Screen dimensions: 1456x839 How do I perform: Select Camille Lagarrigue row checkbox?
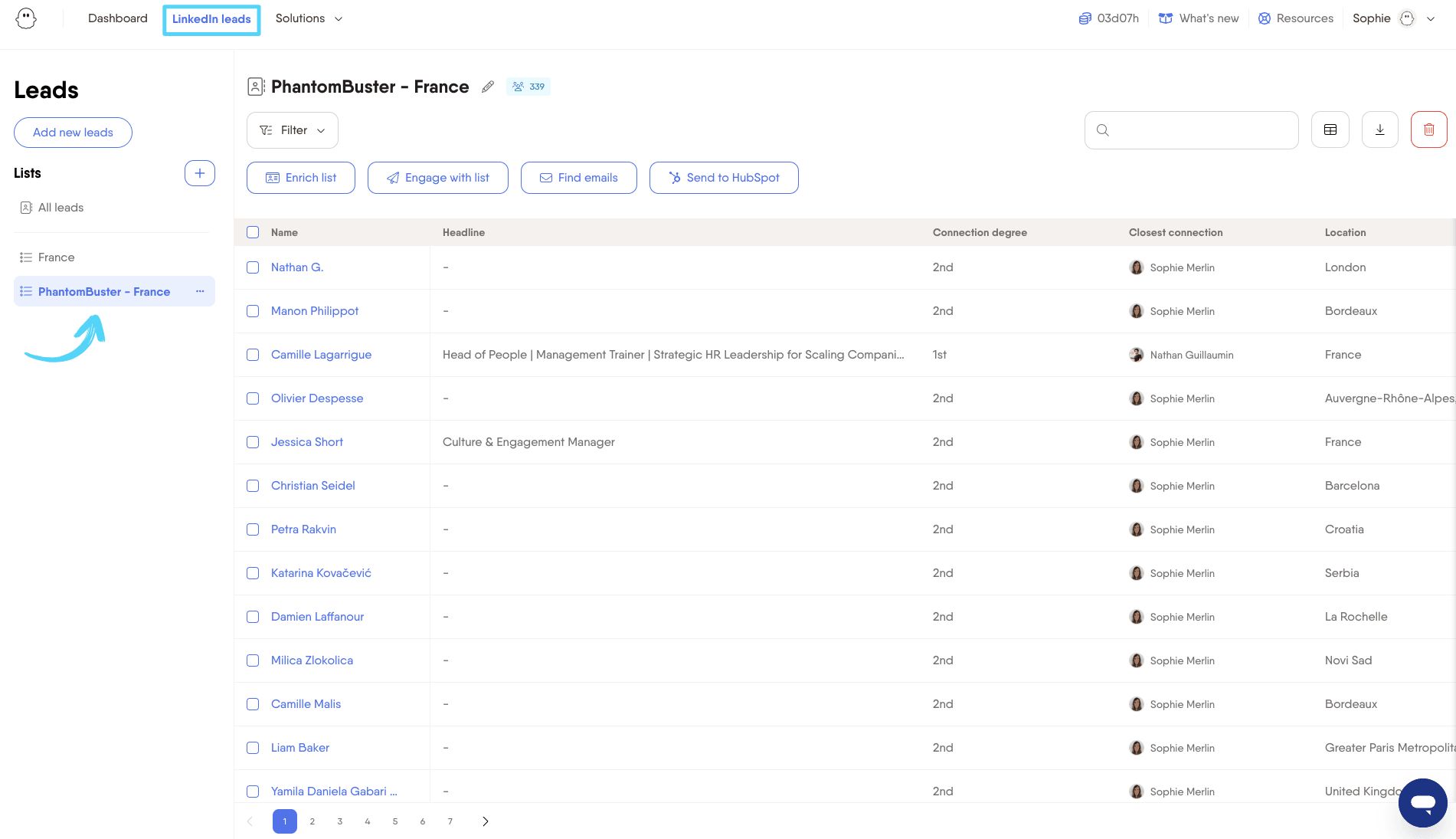(253, 355)
